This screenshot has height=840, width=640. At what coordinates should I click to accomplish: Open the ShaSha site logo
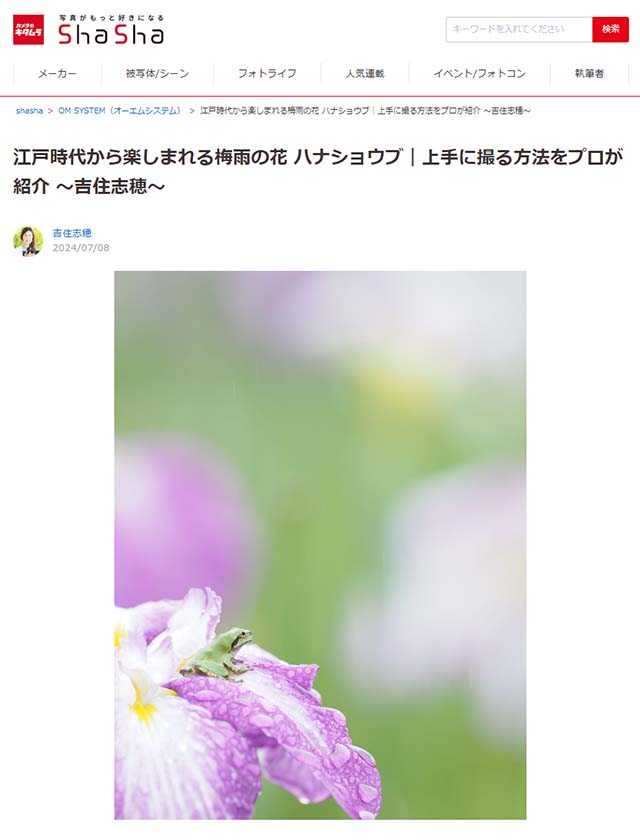click(111, 34)
